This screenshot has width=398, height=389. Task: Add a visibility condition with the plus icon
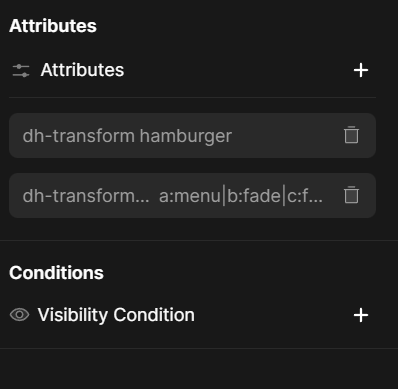pyautogui.click(x=361, y=315)
